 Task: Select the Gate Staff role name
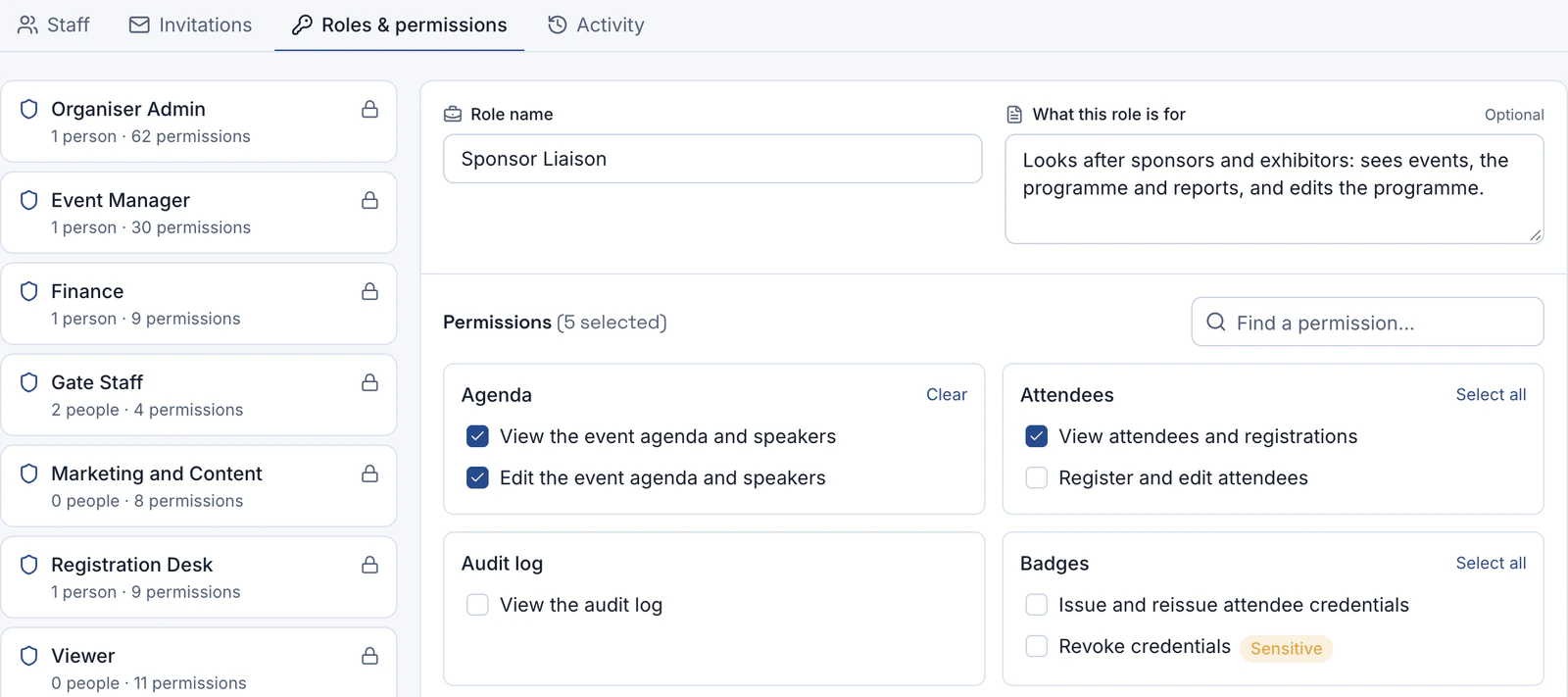97,382
